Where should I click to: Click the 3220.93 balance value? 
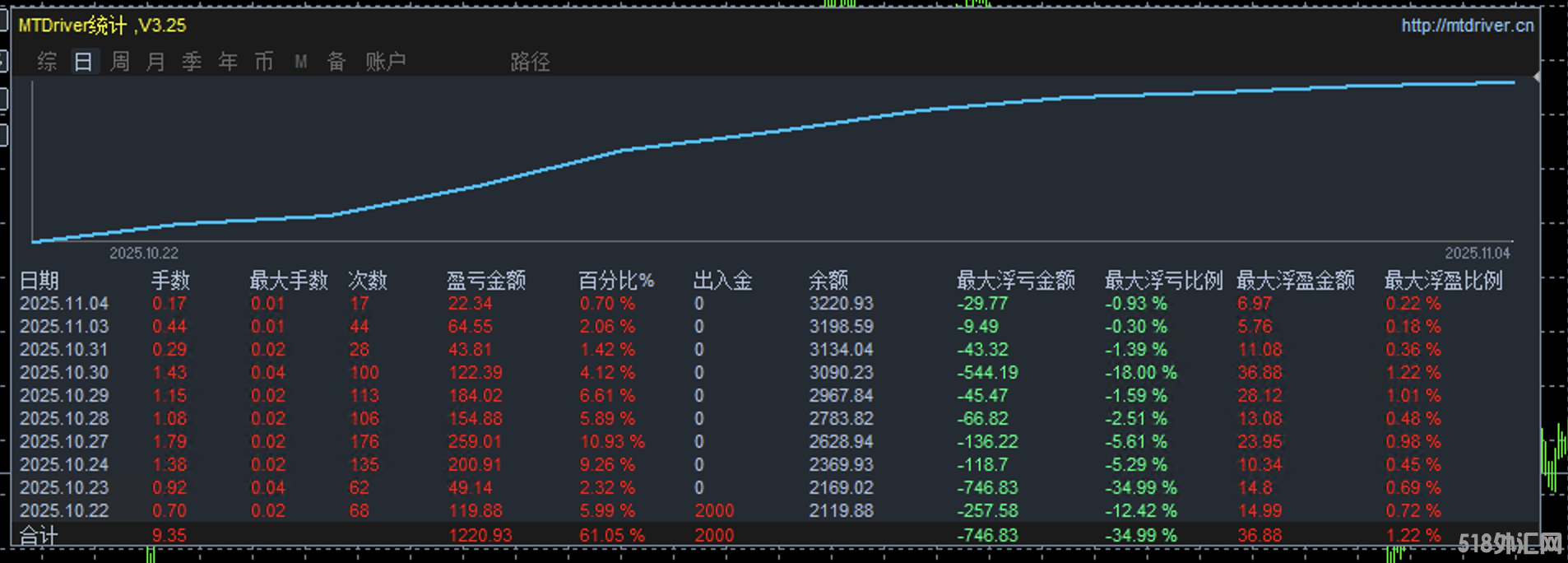pyautogui.click(x=841, y=304)
